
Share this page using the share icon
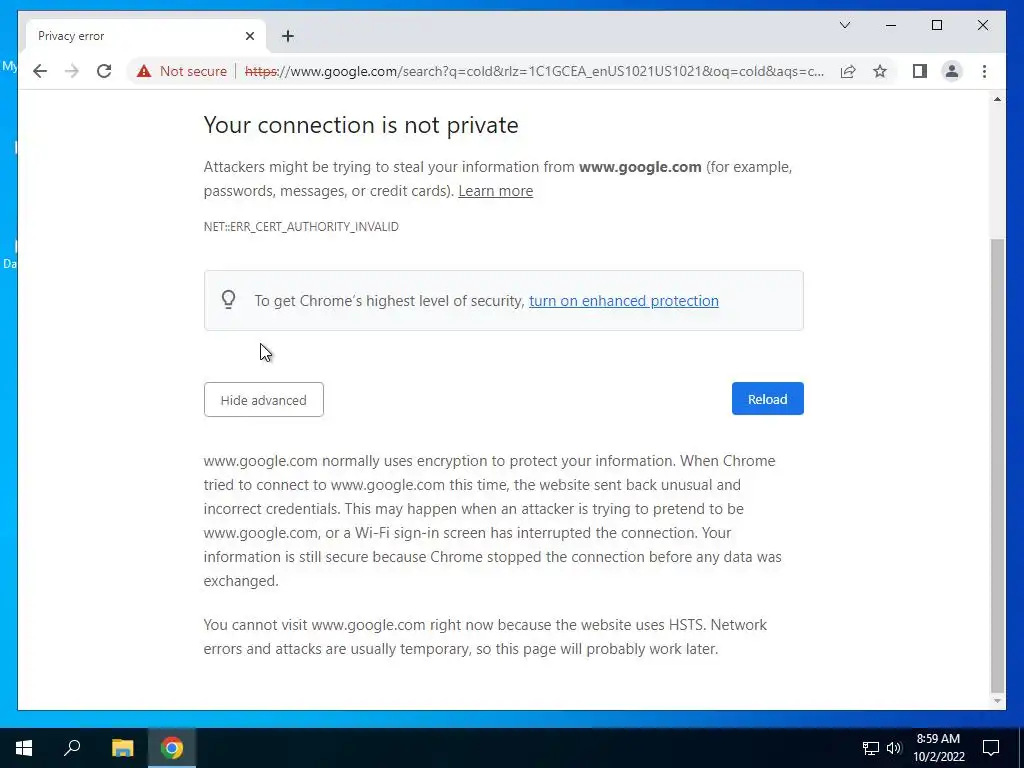coord(848,71)
